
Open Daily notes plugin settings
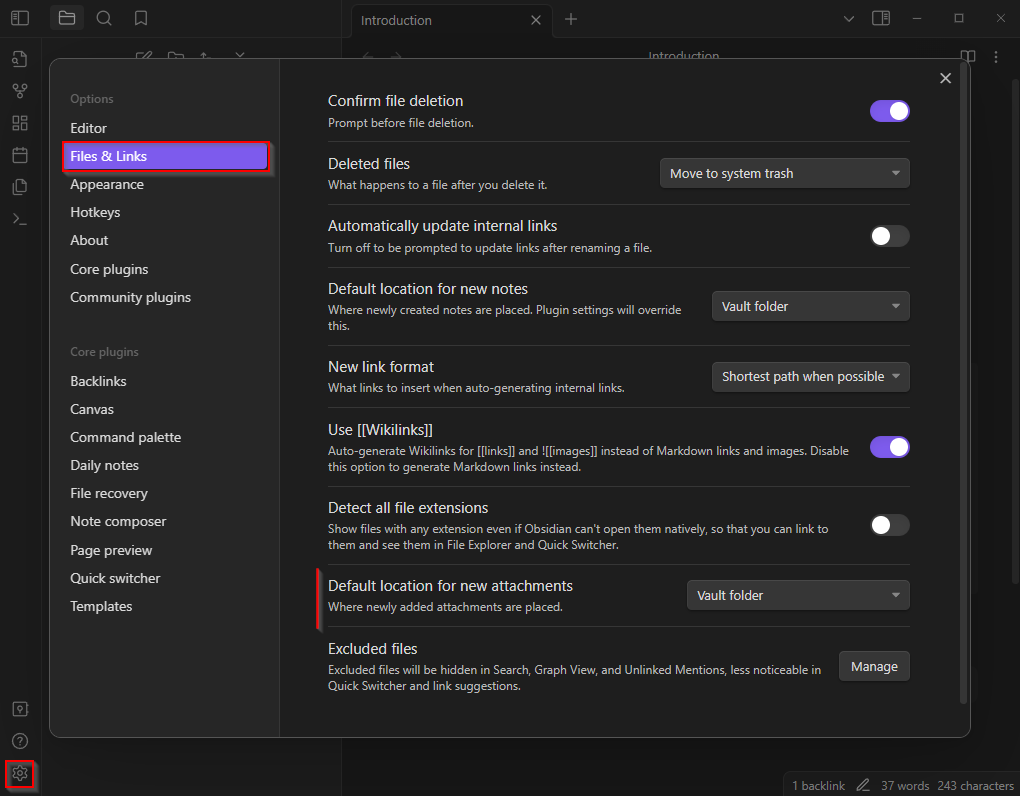(165, 466)
